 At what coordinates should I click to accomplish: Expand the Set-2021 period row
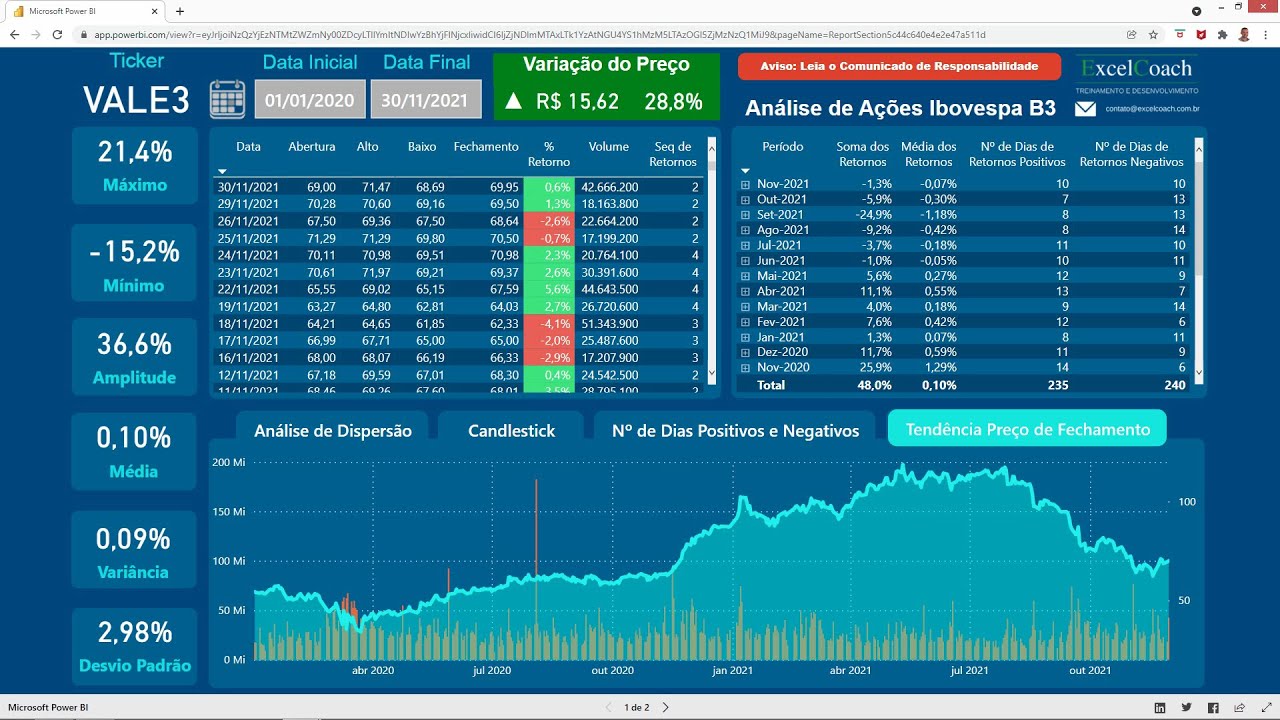tap(745, 215)
